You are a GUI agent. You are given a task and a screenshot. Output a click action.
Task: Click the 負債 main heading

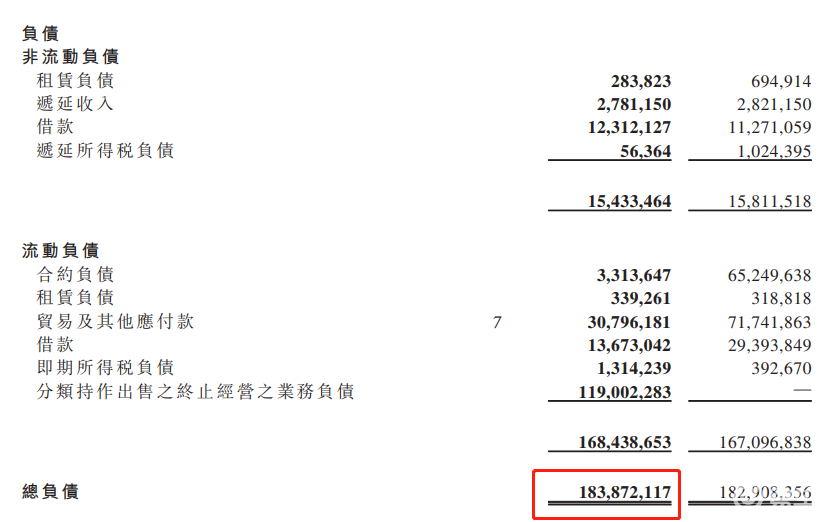pos(40,34)
